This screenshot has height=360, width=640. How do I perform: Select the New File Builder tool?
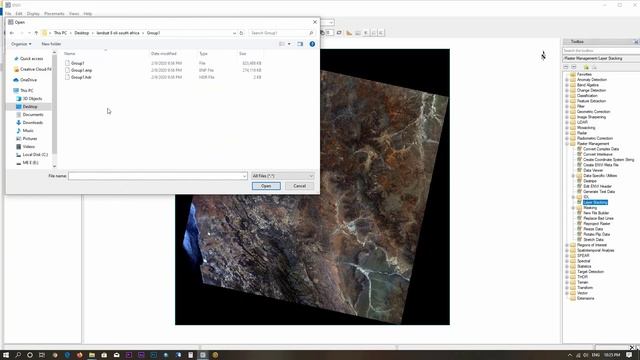596,213
